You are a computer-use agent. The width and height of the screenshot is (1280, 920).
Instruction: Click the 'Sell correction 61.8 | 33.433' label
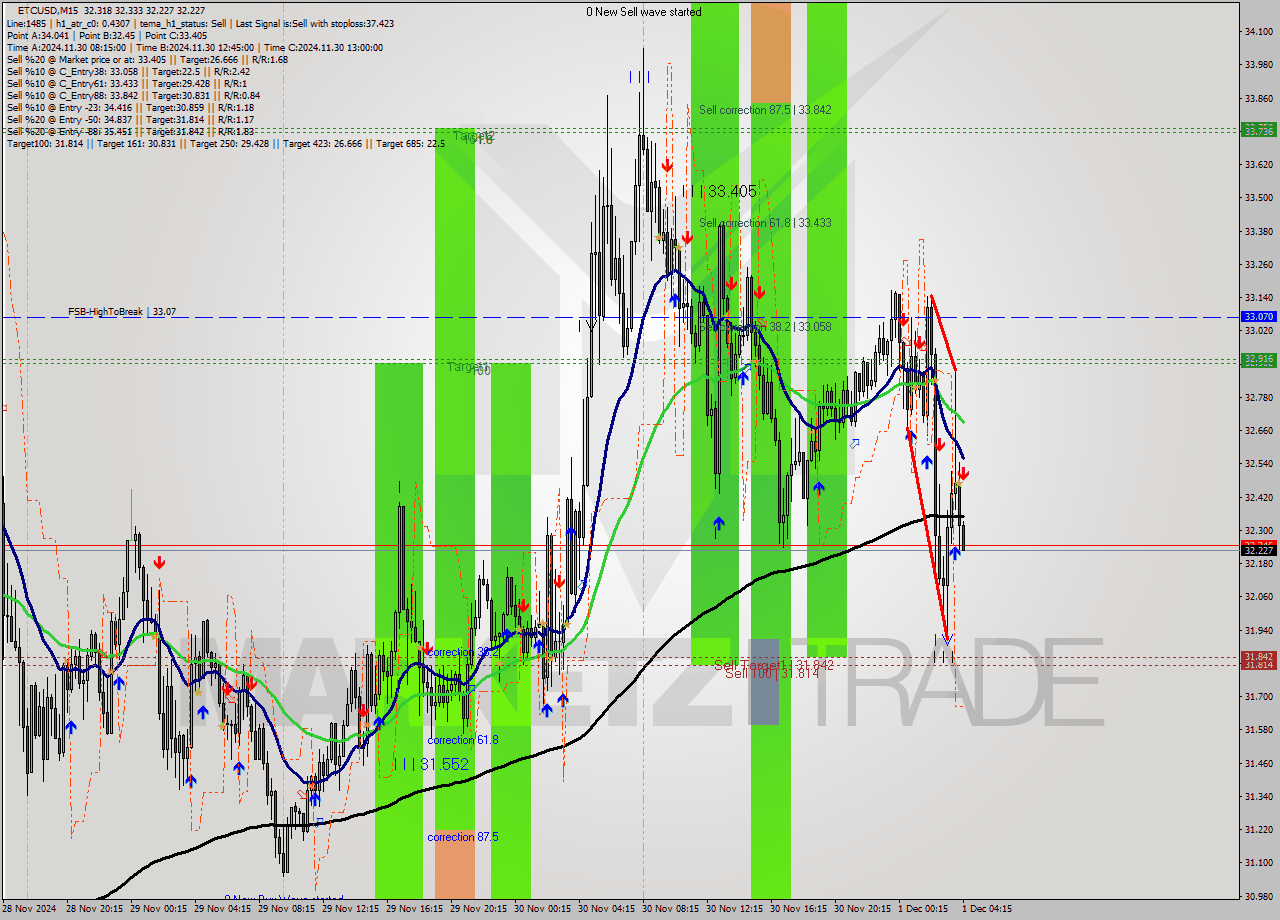[765, 223]
